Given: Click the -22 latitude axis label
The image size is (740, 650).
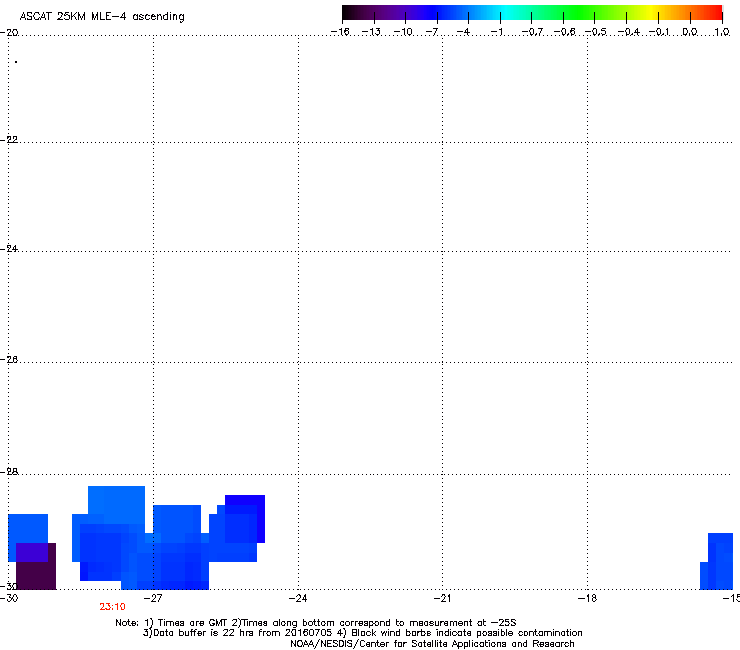Looking at the screenshot, I should coord(9,140).
